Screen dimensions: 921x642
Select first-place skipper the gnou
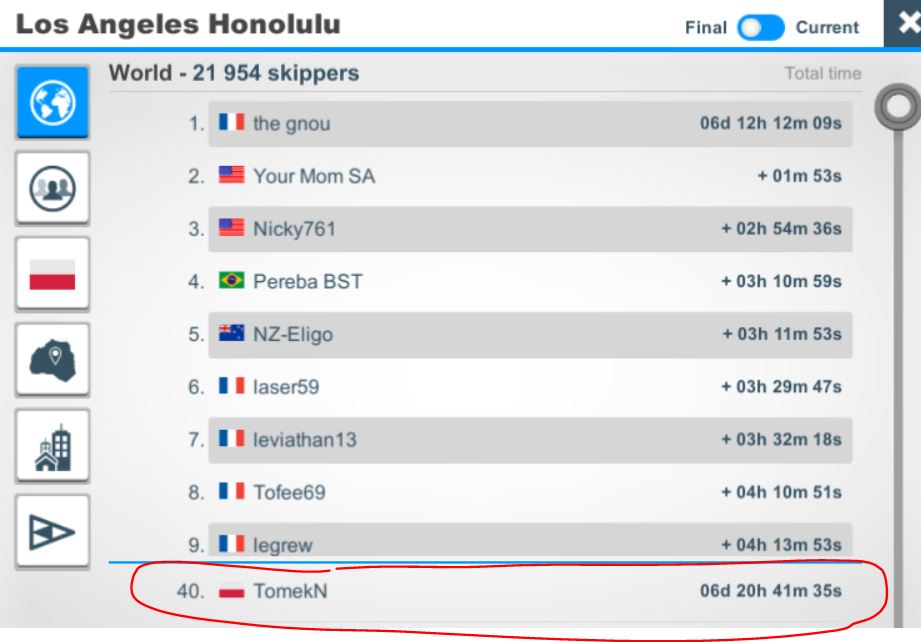[x=530, y=124]
